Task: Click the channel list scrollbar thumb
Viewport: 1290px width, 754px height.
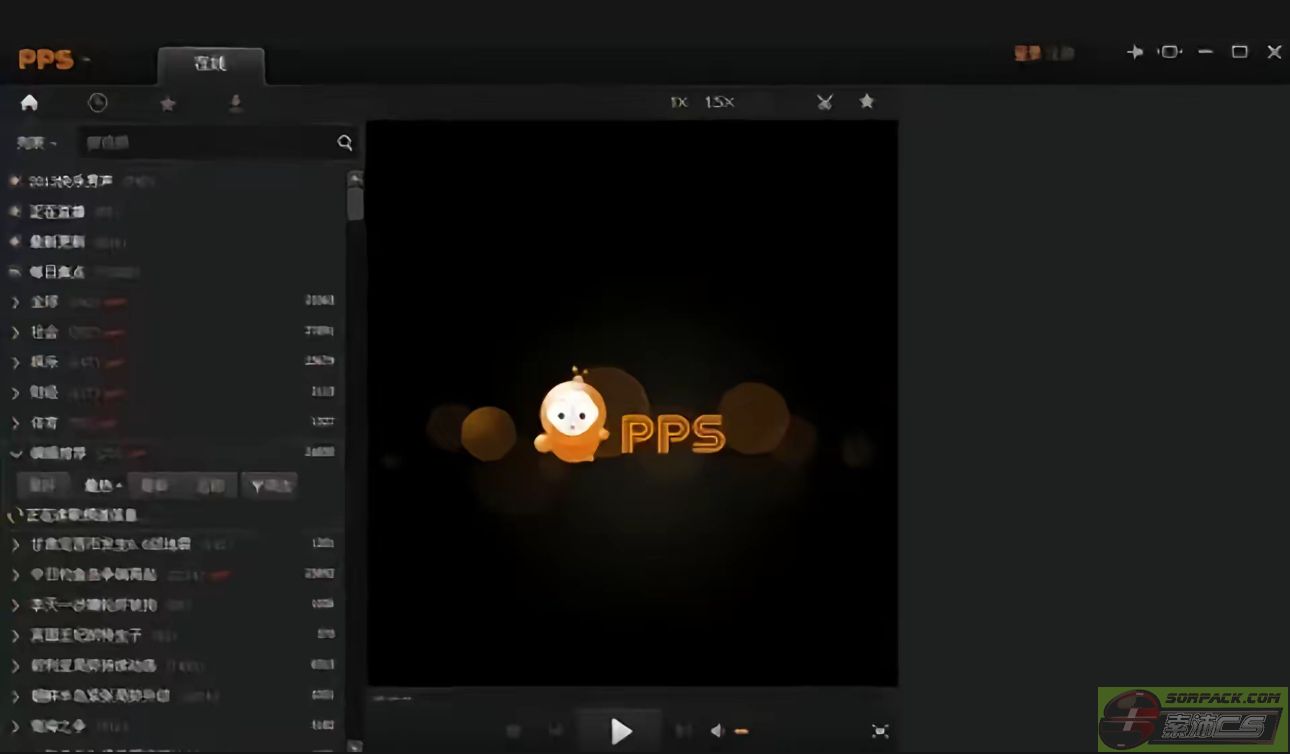Action: (x=354, y=204)
